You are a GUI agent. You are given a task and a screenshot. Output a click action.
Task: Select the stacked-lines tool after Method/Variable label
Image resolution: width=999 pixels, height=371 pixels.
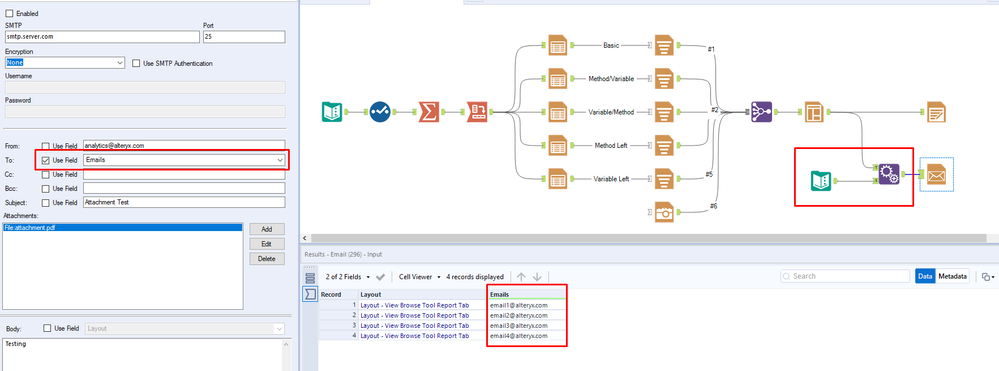(665, 79)
